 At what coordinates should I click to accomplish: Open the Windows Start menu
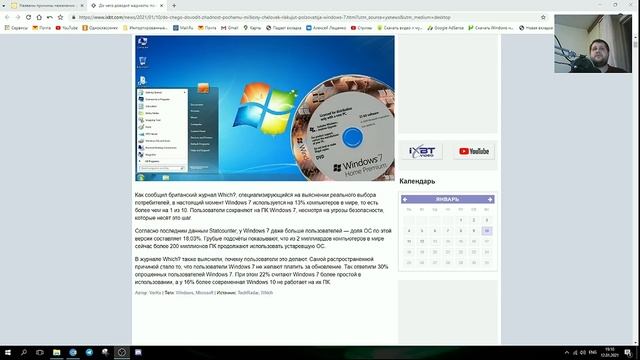7,352
